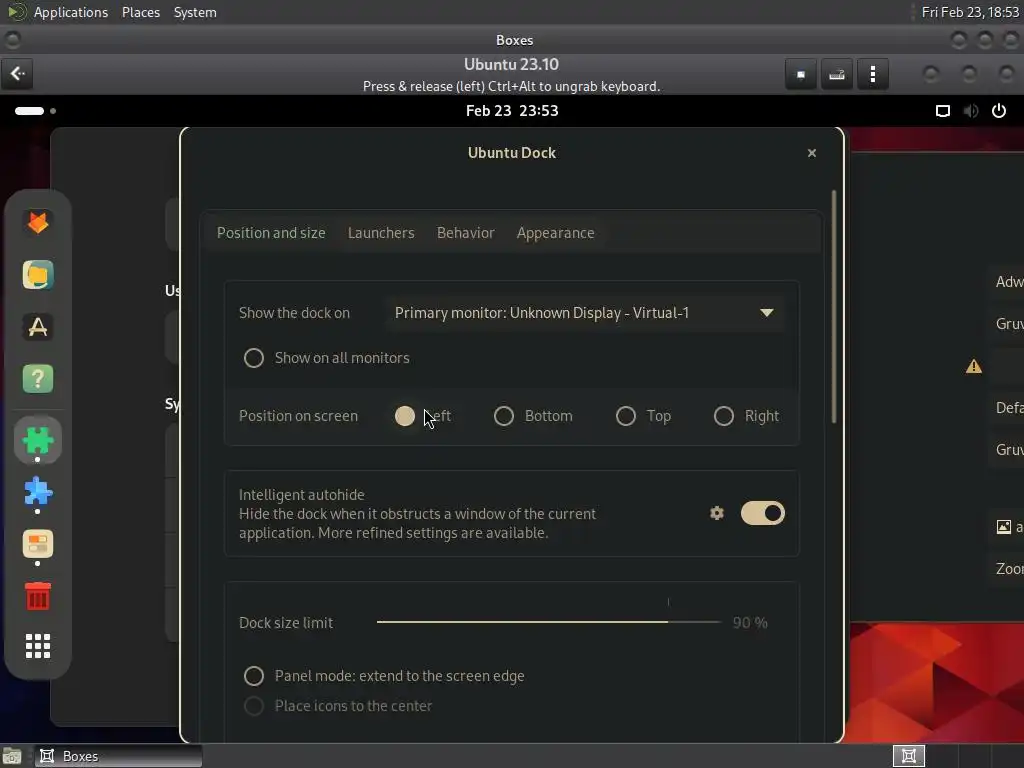This screenshot has width=1024, height=768.
Task: Switch to the Launchers tab
Action: [381, 233]
